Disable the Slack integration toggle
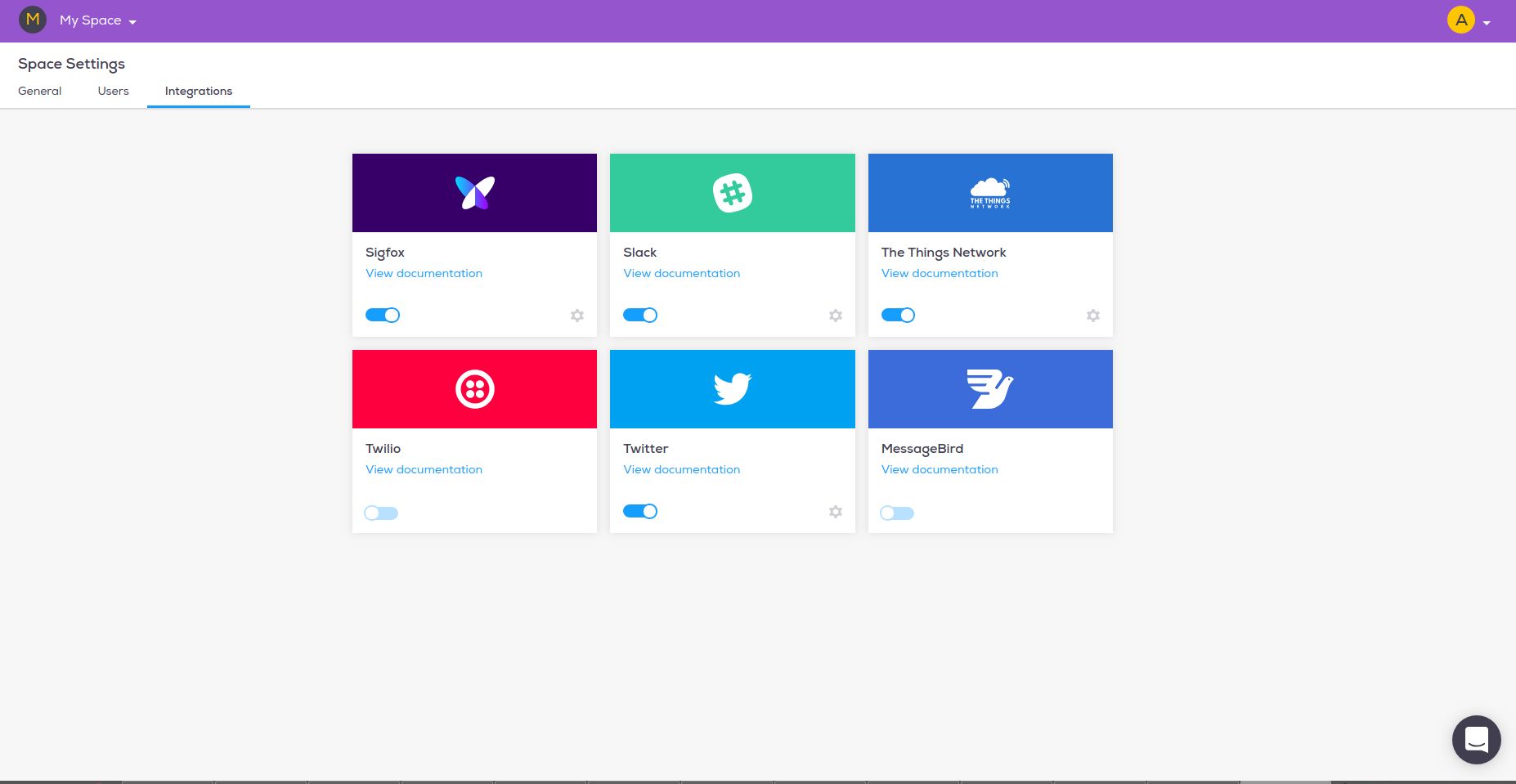Screen dimensions: 1516x784 (x=640, y=315)
